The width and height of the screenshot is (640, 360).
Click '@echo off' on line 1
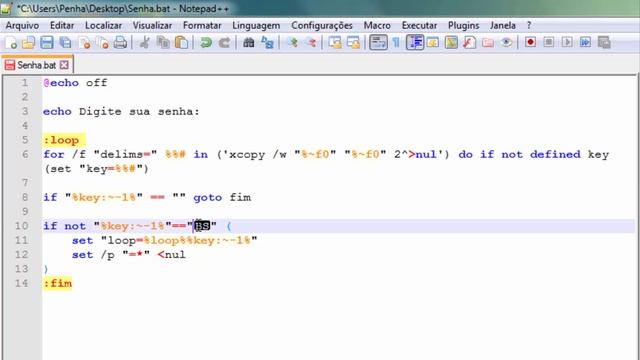coord(76,83)
